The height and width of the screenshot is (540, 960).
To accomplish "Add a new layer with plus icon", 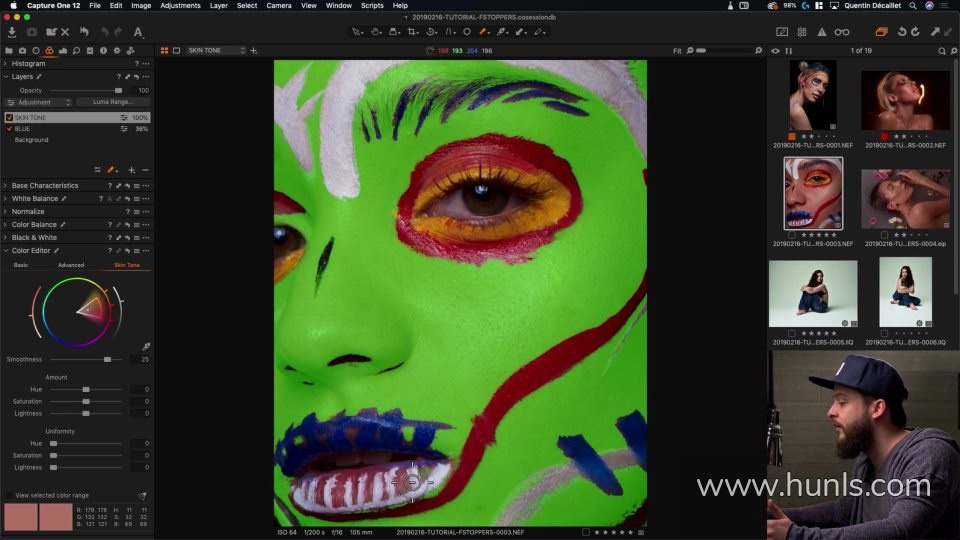I will tap(131, 170).
